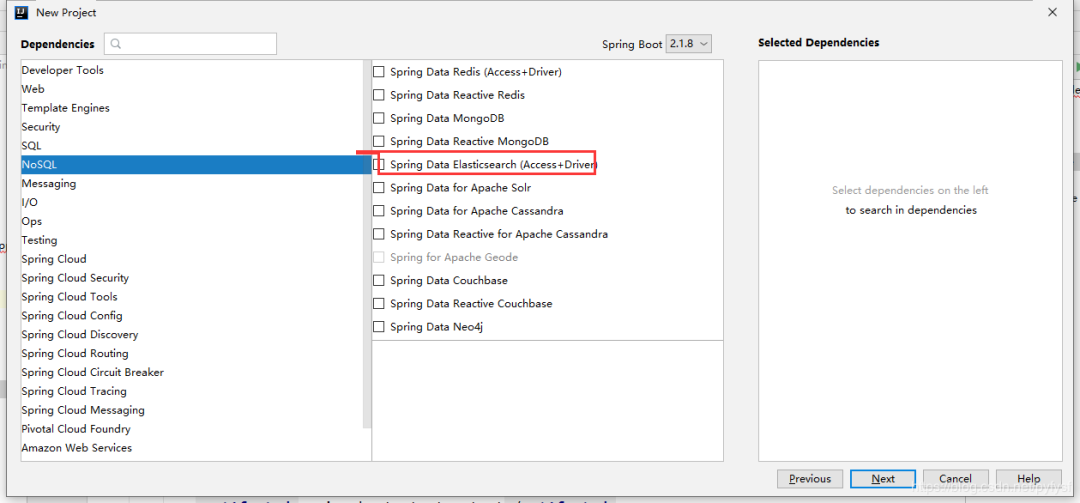Go back with the Previous button
The height and width of the screenshot is (503, 1080).
coord(810,479)
